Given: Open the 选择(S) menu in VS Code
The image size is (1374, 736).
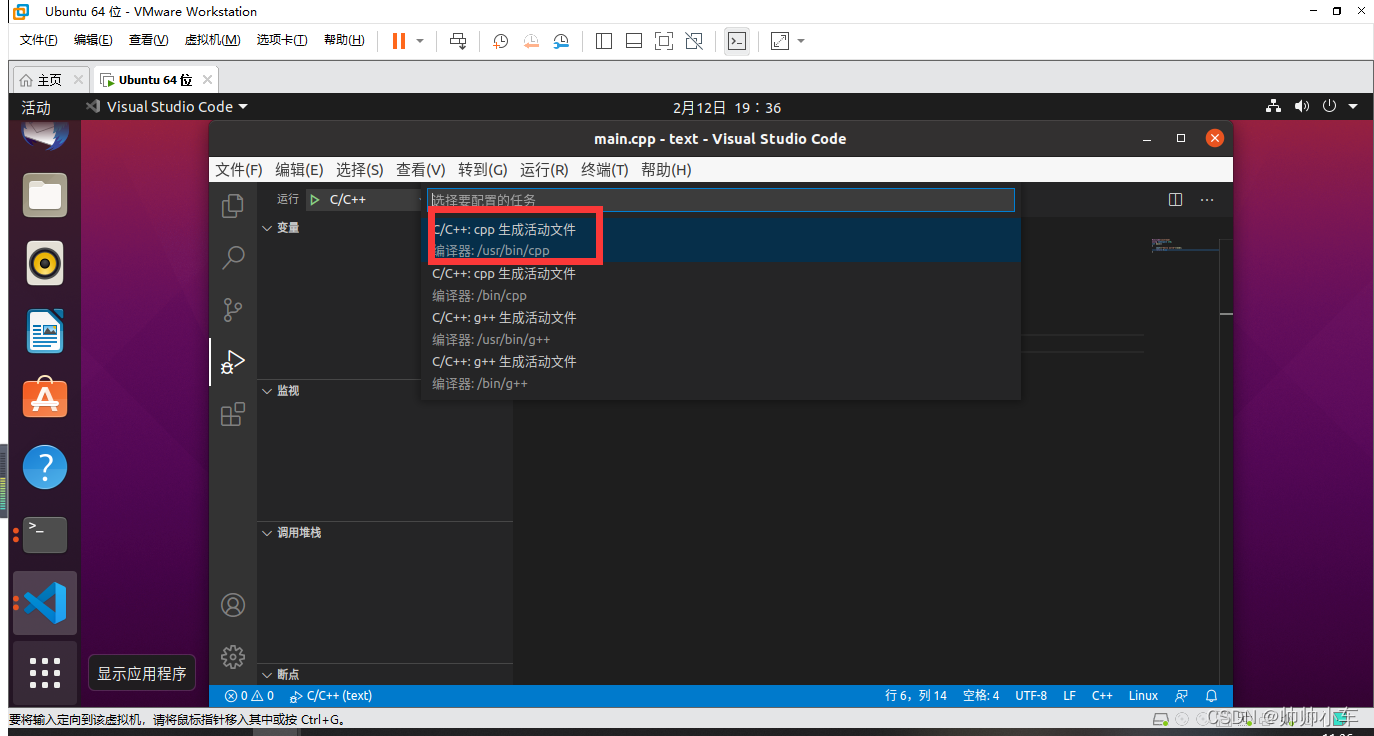Looking at the screenshot, I should click(360, 170).
